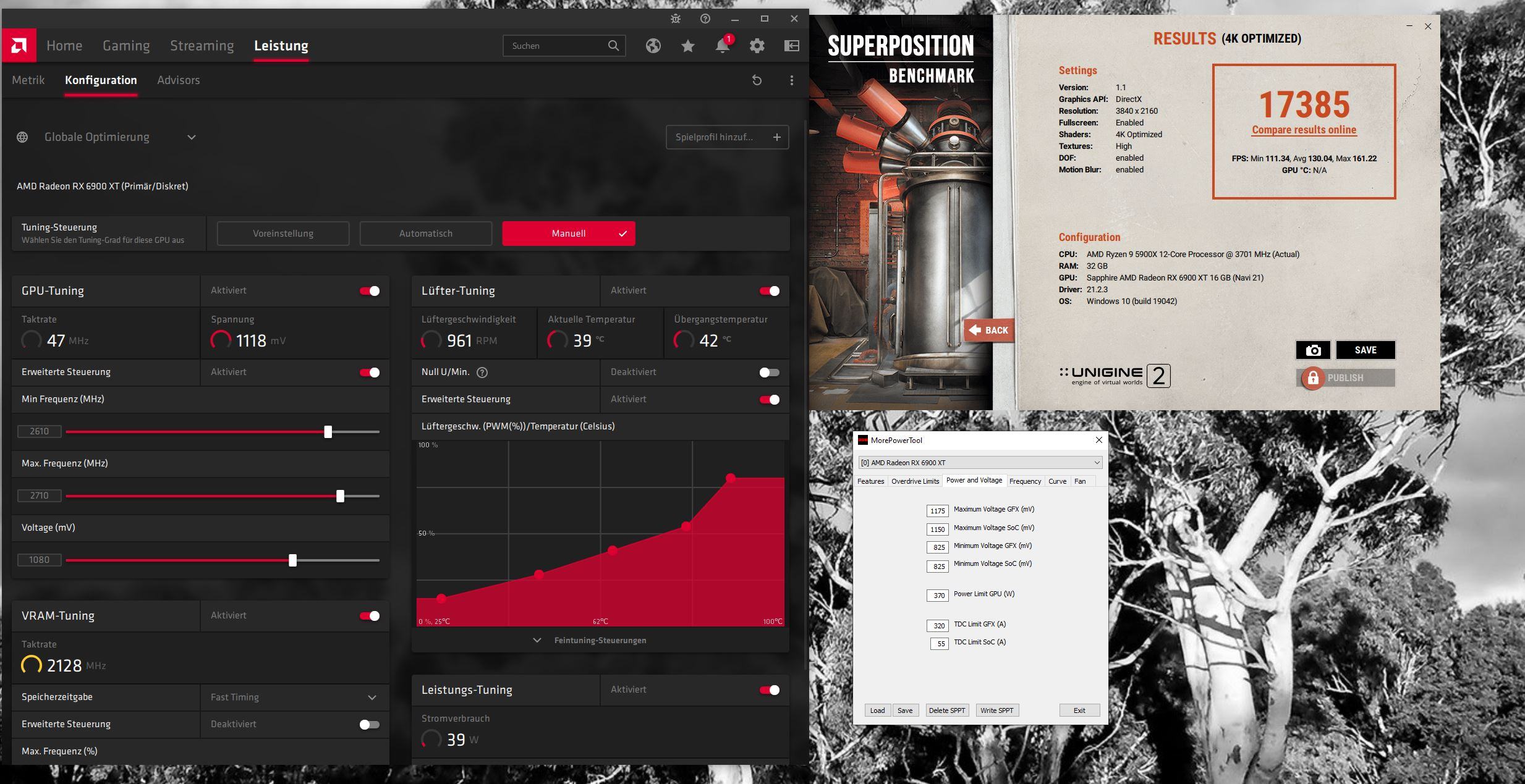
Task: Click Power Limit GPU field 370
Action: point(938,596)
